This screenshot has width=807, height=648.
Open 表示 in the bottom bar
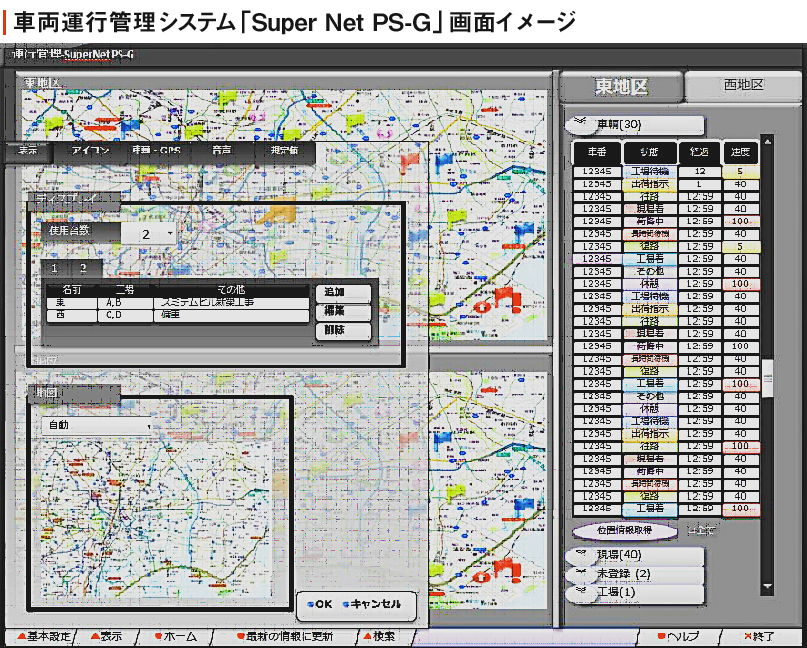107,637
